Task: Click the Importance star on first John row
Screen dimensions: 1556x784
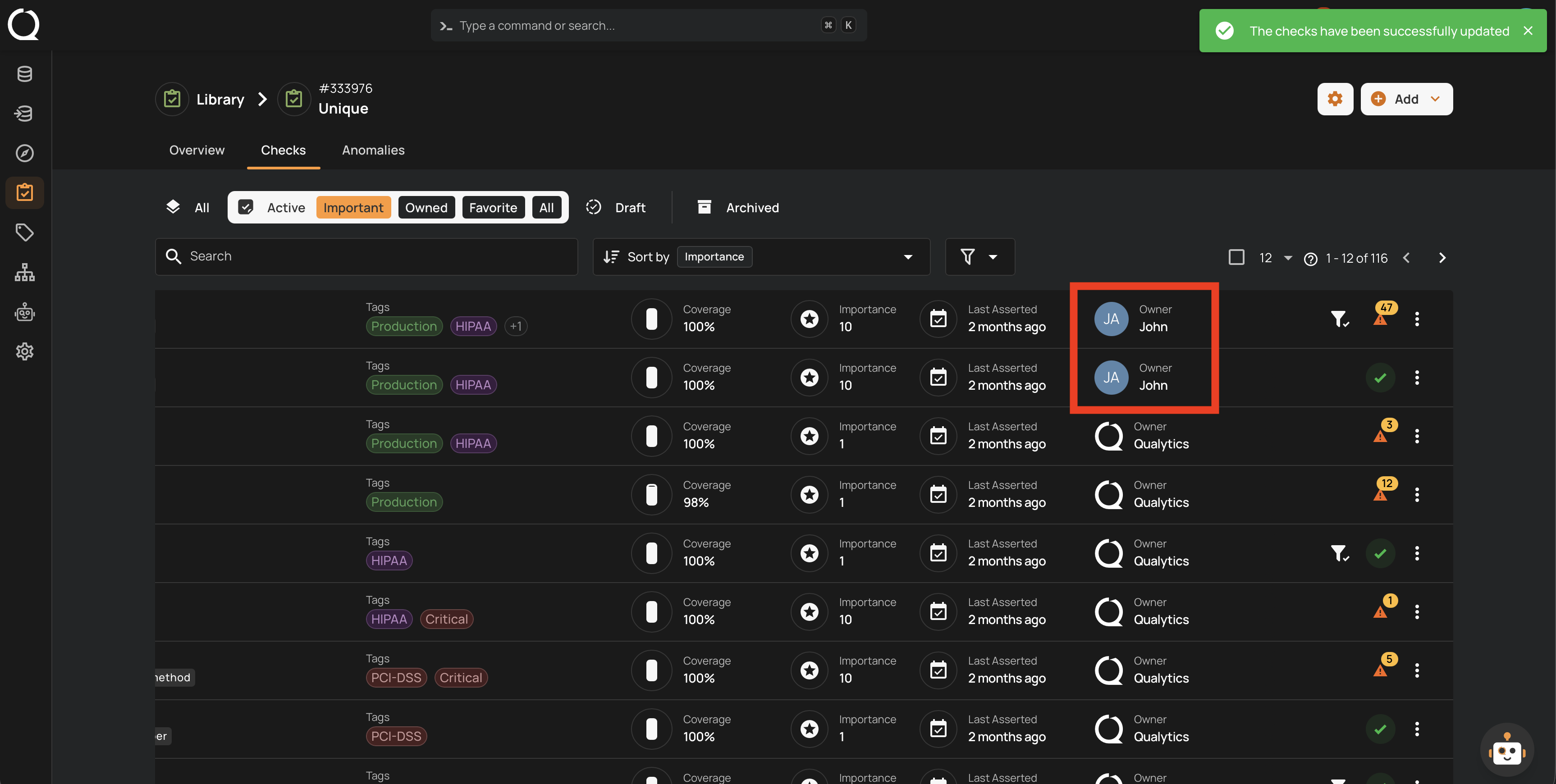Action: pyautogui.click(x=810, y=319)
